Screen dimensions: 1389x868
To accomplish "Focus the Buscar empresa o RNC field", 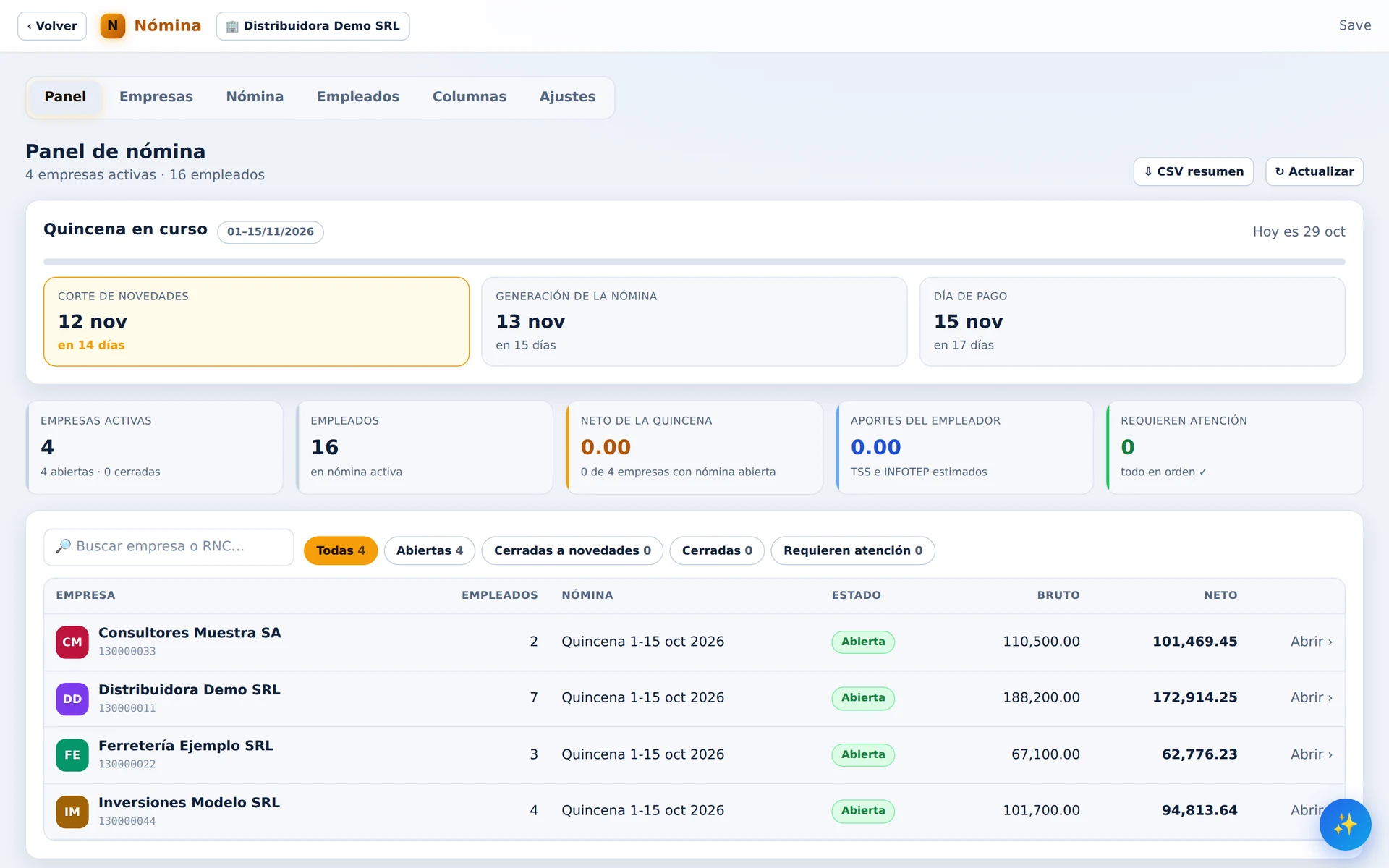I will (x=169, y=547).
